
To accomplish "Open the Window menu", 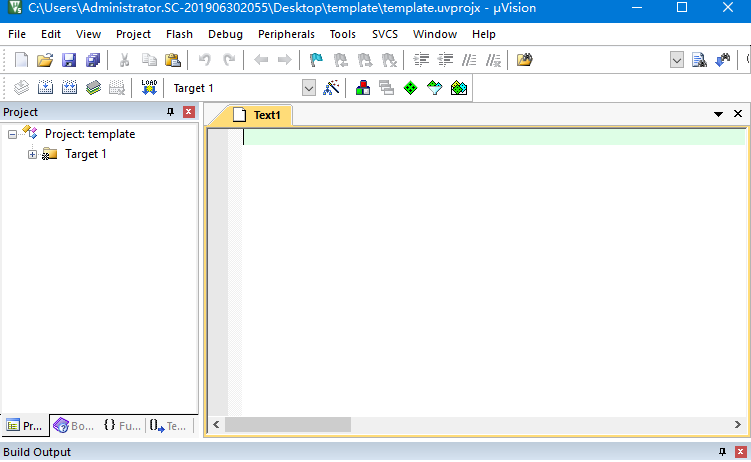I will [435, 34].
